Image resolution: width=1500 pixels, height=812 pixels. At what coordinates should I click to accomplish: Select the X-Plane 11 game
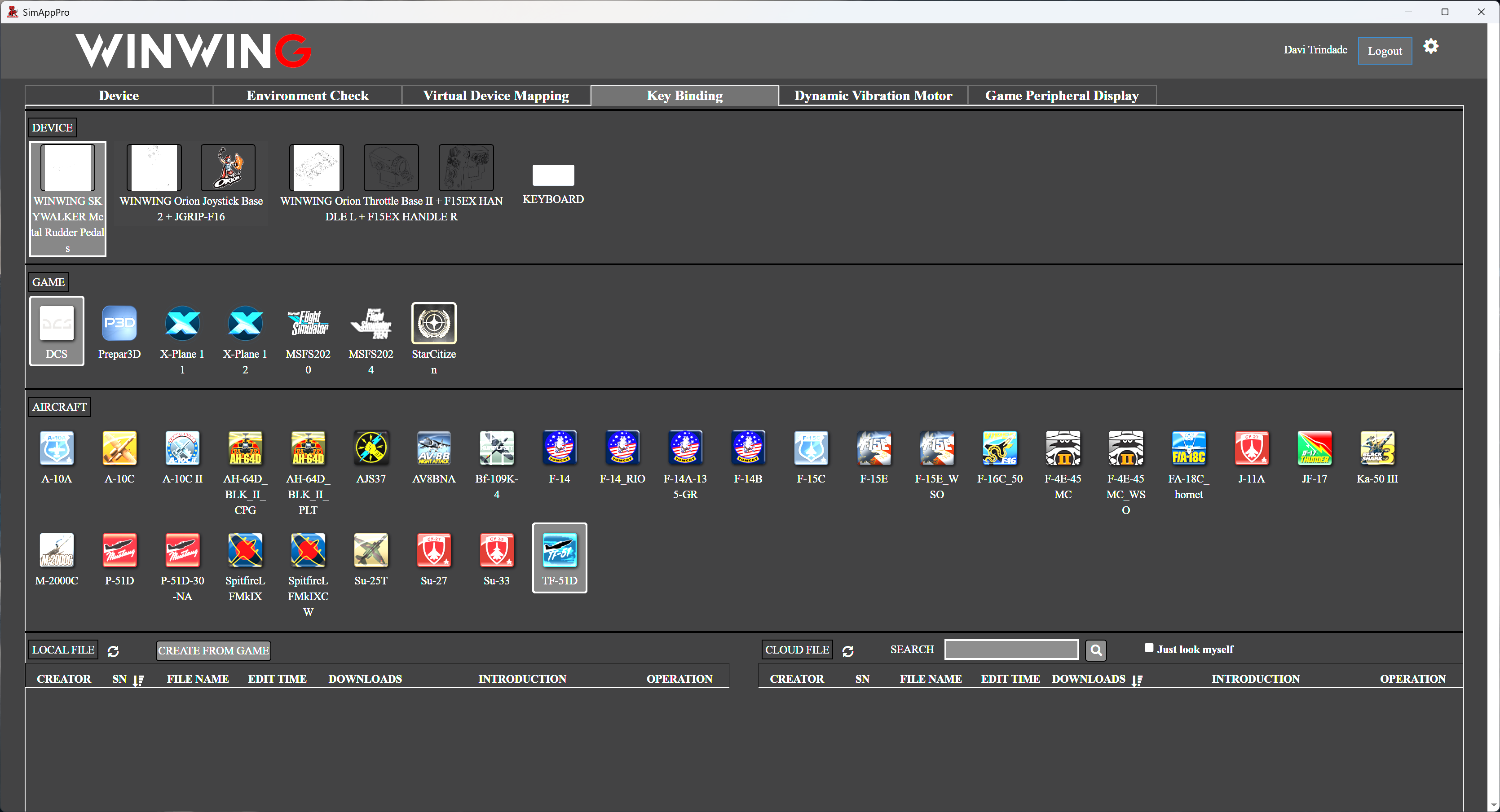182,323
